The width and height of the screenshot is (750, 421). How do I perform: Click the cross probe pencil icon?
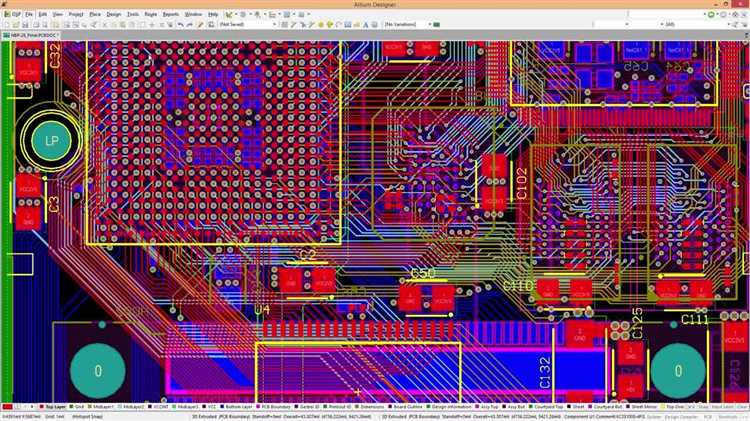point(201,24)
